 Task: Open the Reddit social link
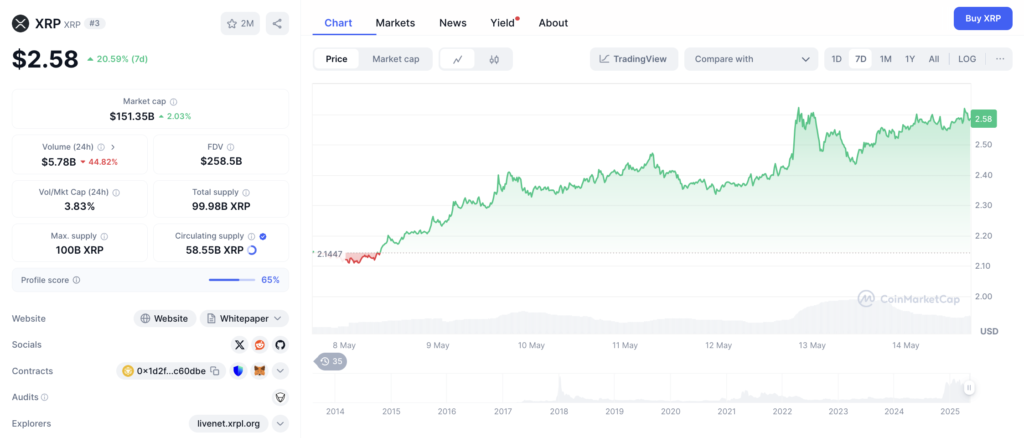coord(260,345)
